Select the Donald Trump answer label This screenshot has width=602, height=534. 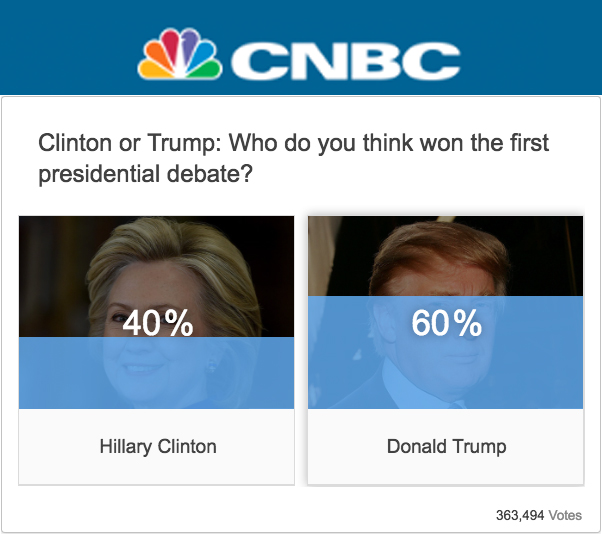(447, 446)
